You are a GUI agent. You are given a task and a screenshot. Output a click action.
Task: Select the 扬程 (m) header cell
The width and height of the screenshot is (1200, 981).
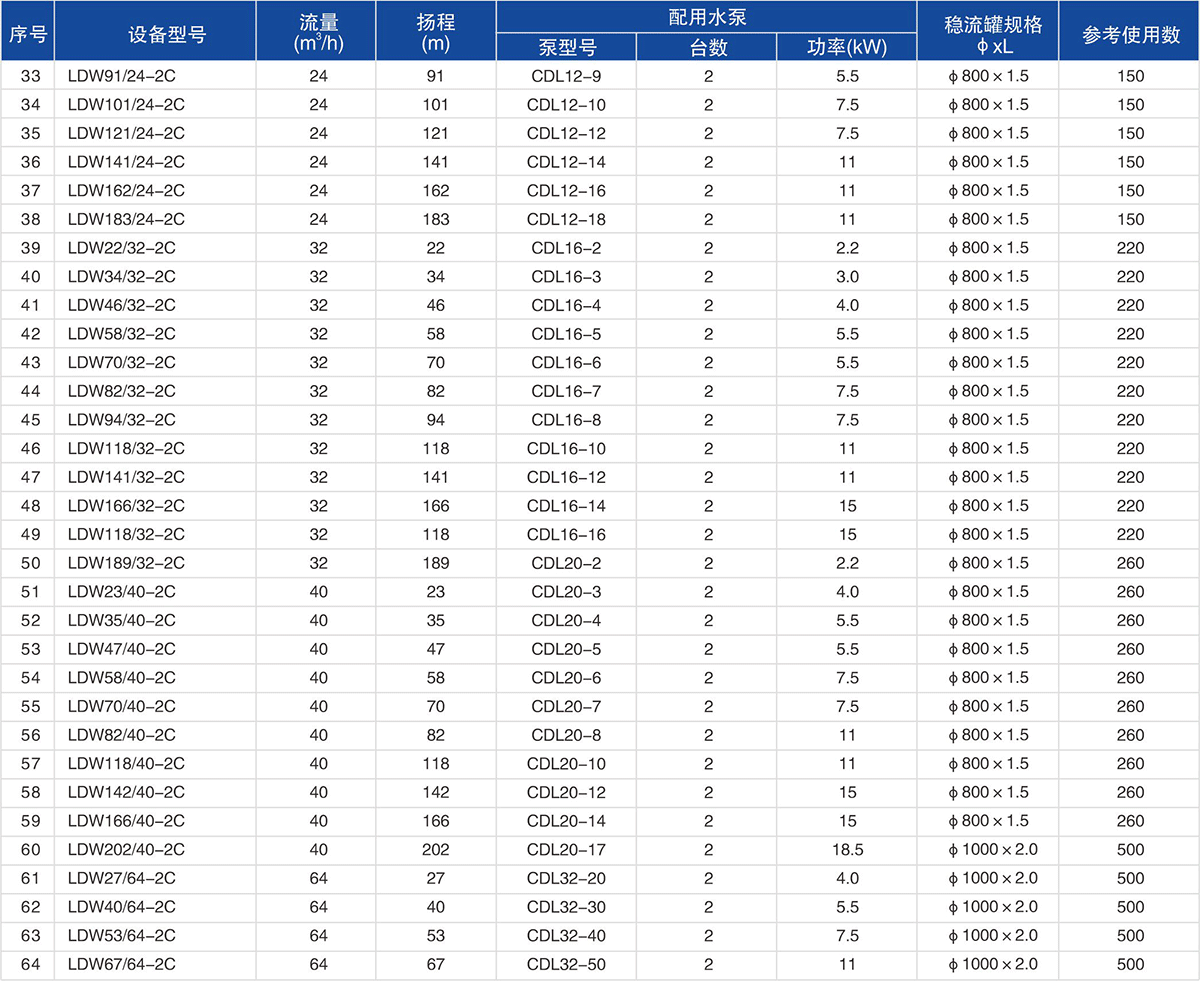pyautogui.click(x=436, y=32)
